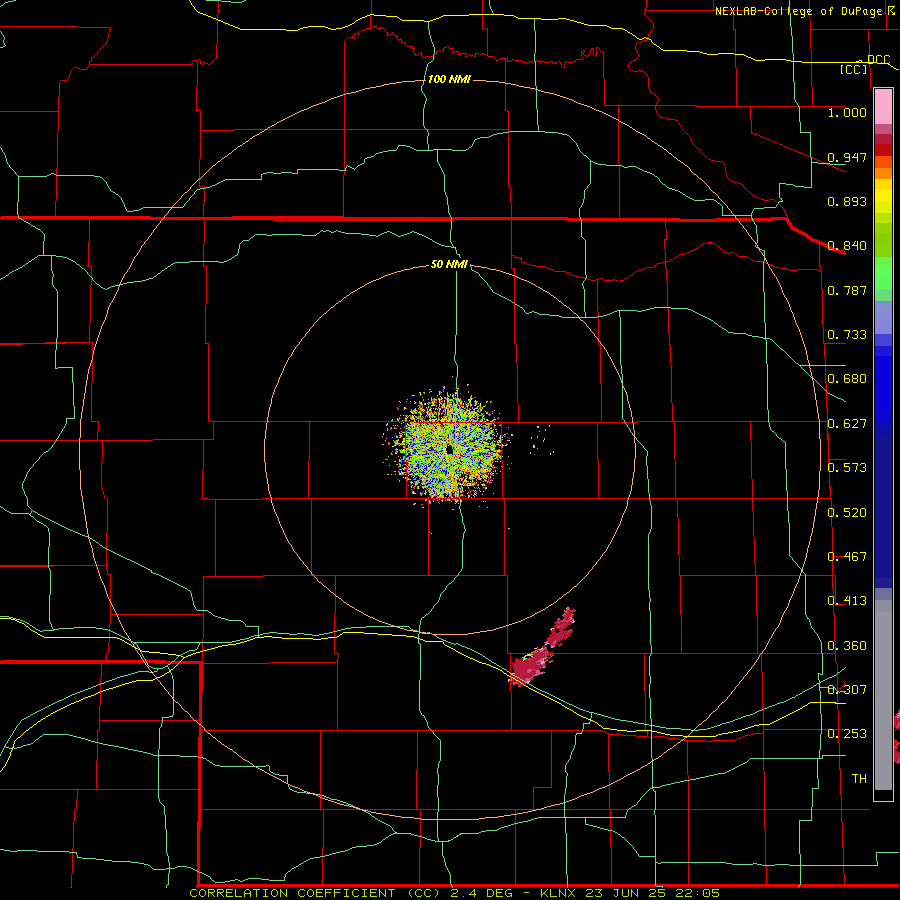Pick the bright green color bar segment
This screenshot has width=900, height=900.
click(x=883, y=273)
